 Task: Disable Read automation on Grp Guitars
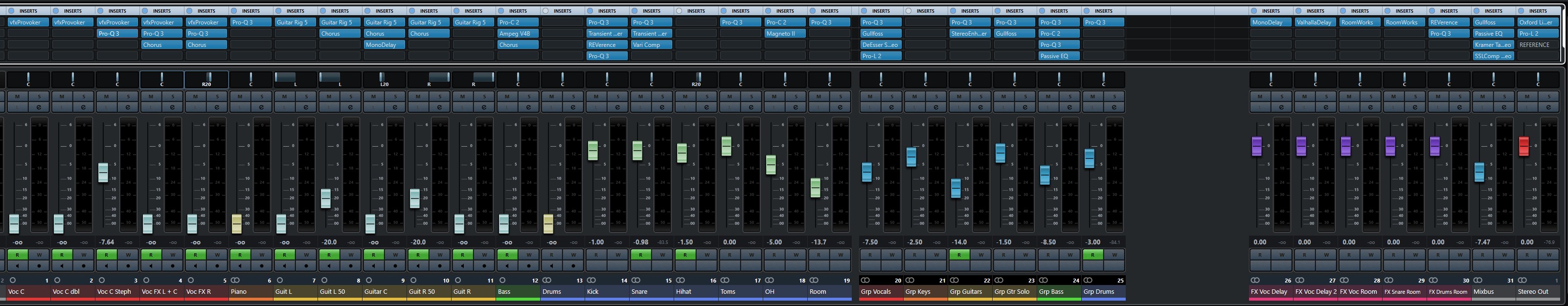pyautogui.click(x=959, y=255)
